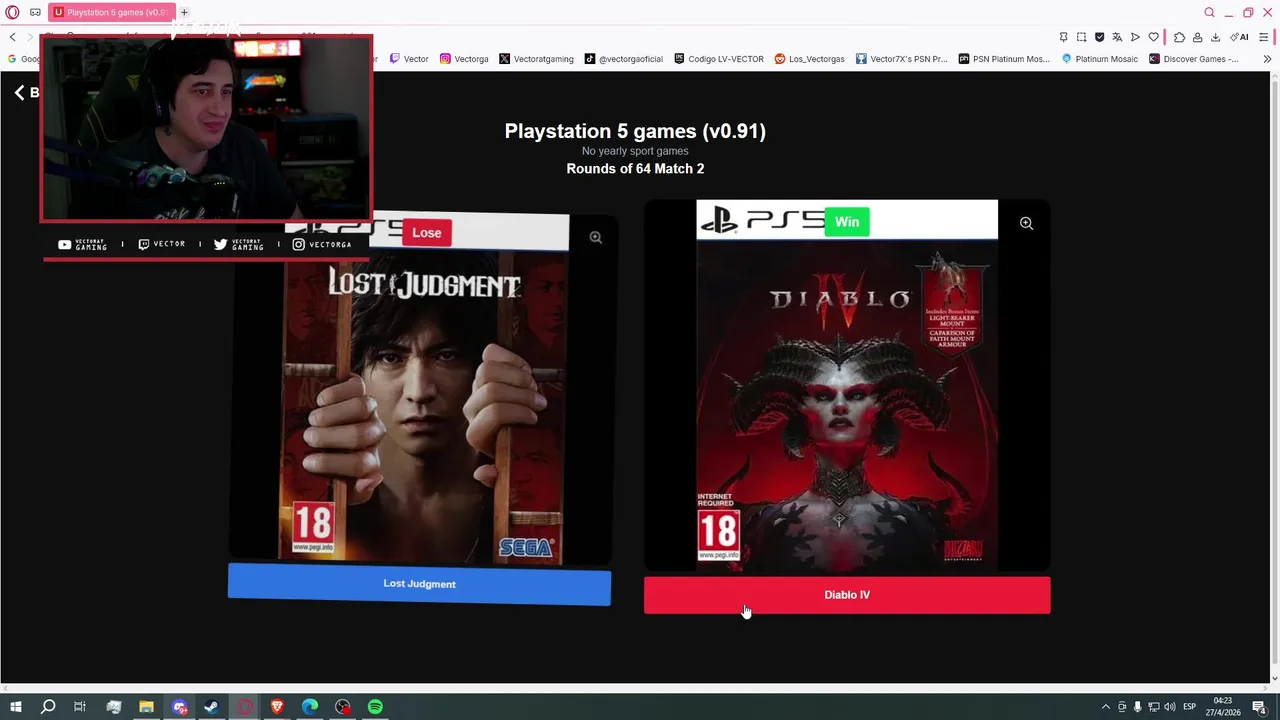Open Opera easy setup menu icon

(x=1265, y=37)
